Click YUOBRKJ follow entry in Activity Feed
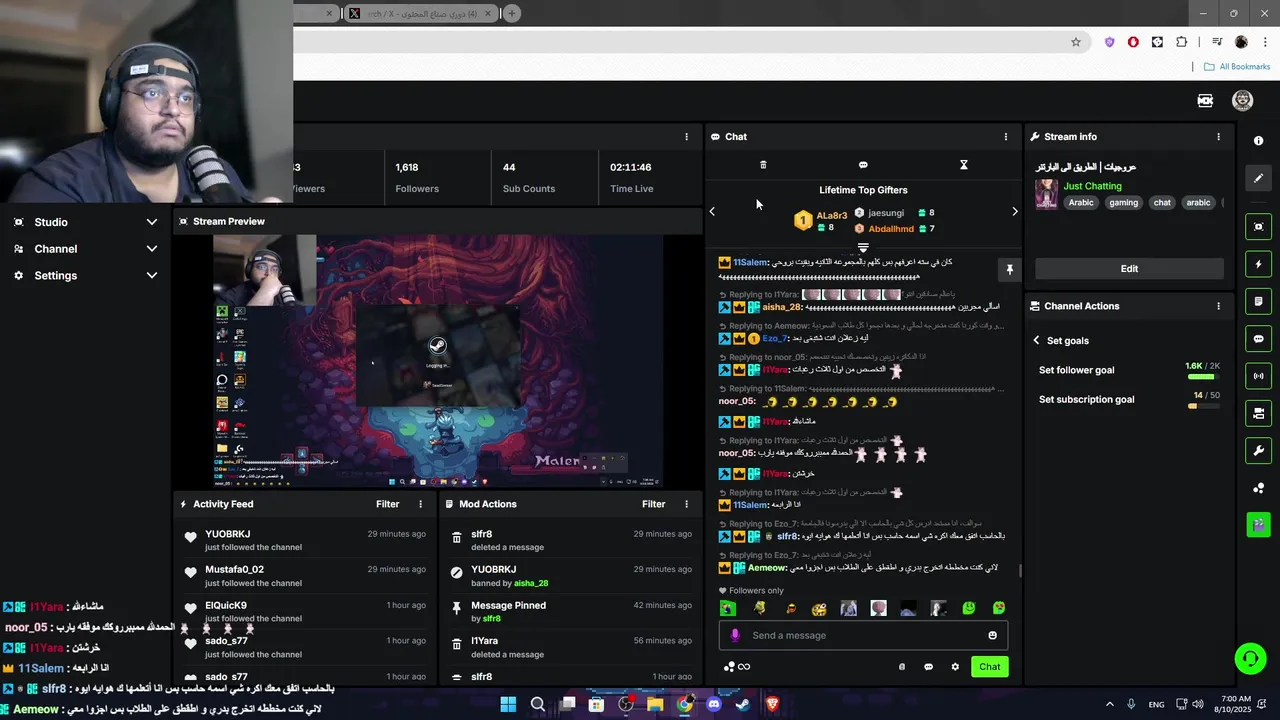 tap(305, 540)
